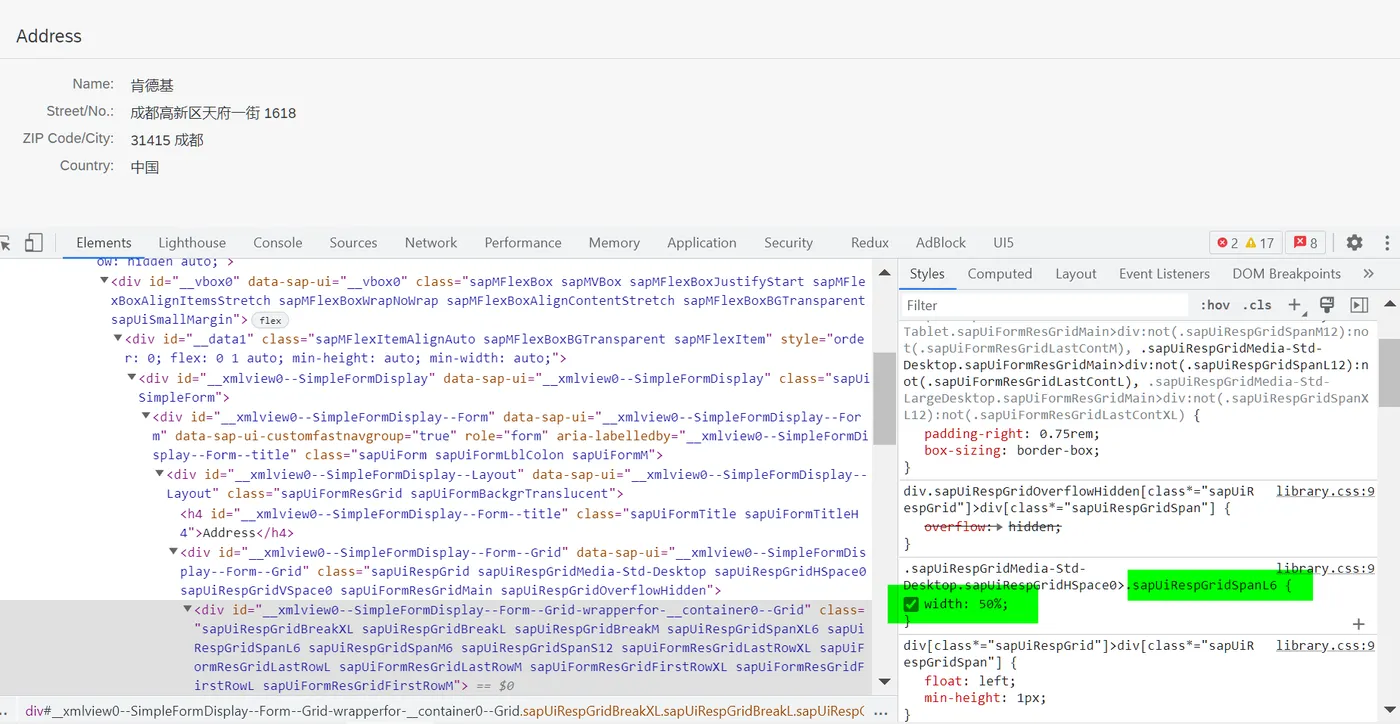This screenshot has width=1400, height=724.
Task: Click the Address form title
Action: pos(49,36)
